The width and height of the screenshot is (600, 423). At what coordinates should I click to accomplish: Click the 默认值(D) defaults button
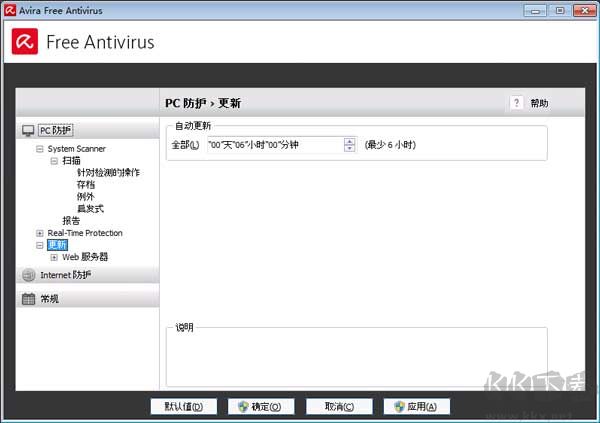click(184, 406)
